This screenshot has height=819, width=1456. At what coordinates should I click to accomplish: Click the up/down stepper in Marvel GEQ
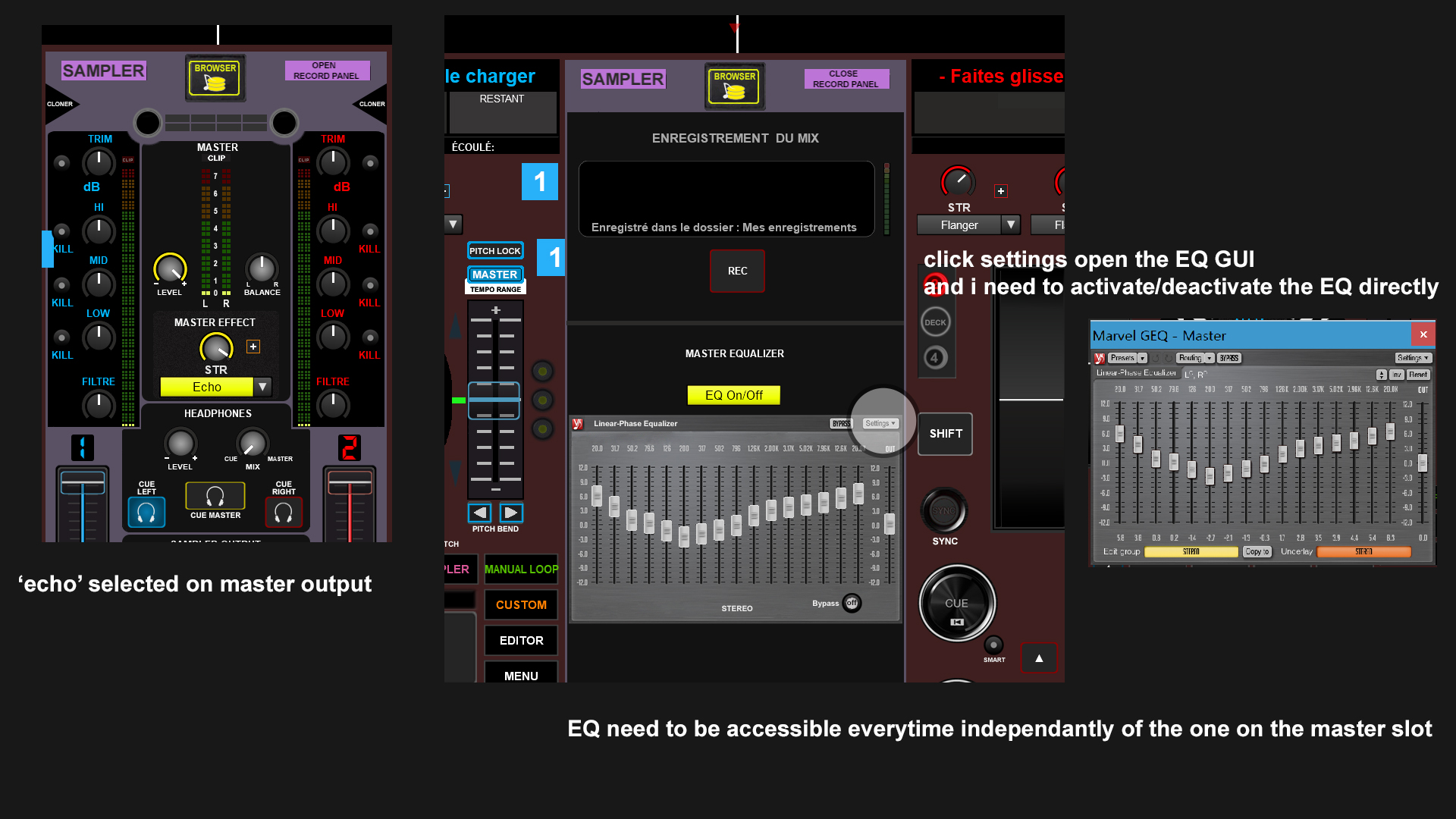[1381, 375]
